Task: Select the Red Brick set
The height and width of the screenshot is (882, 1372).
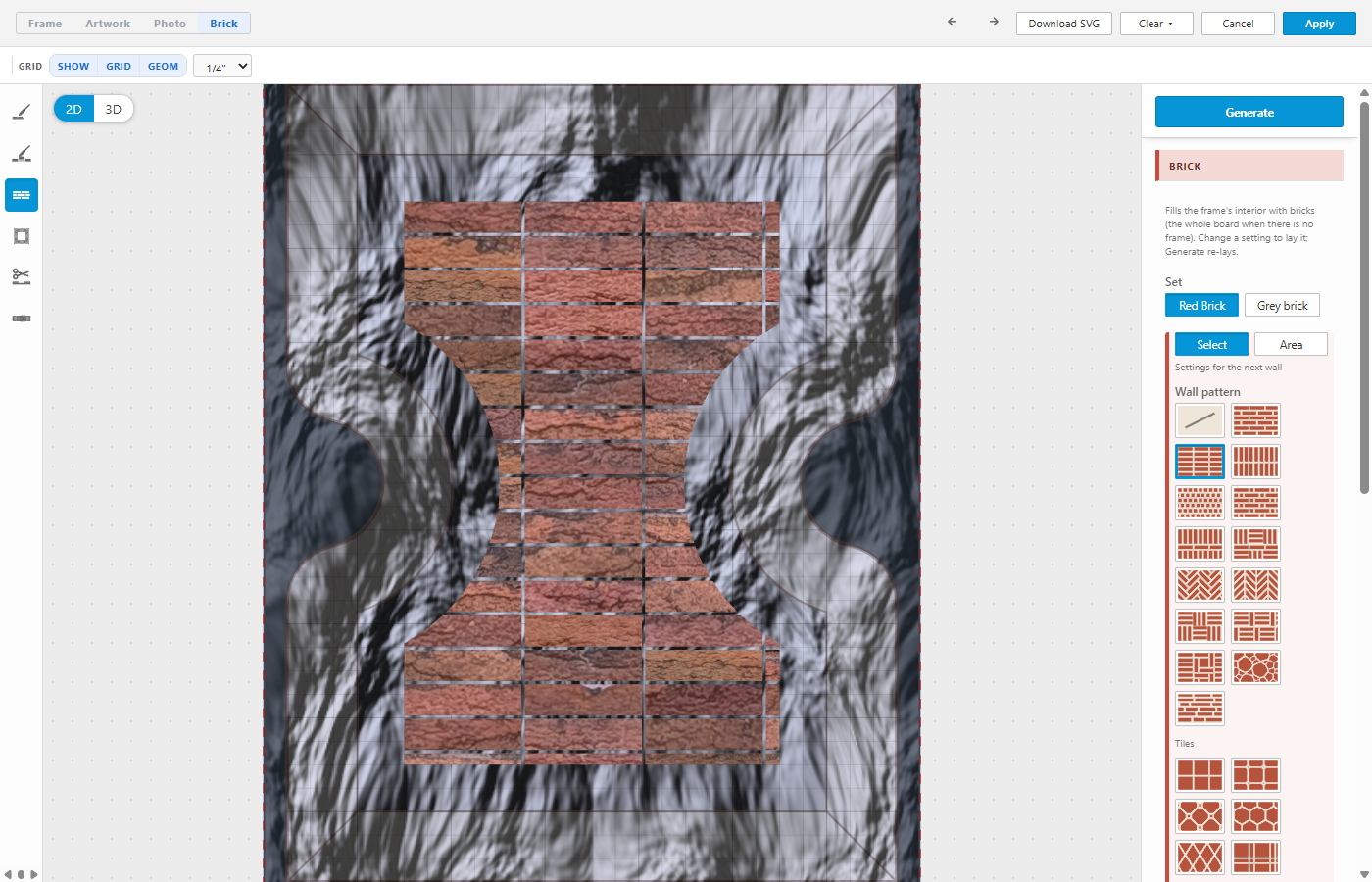Action: (x=1201, y=306)
